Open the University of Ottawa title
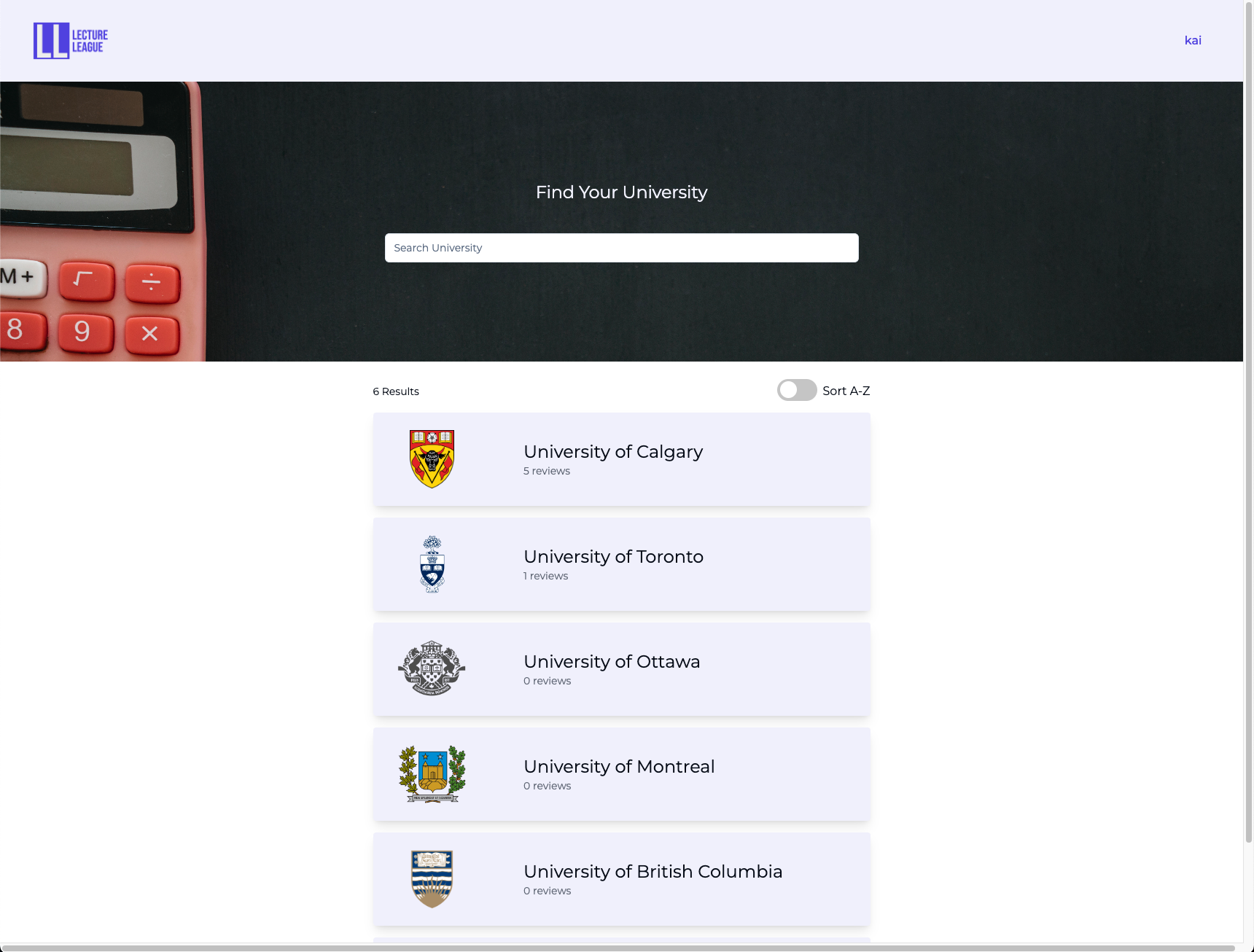Viewport: 1254px width, 952px height. click(x=612, y=662)
